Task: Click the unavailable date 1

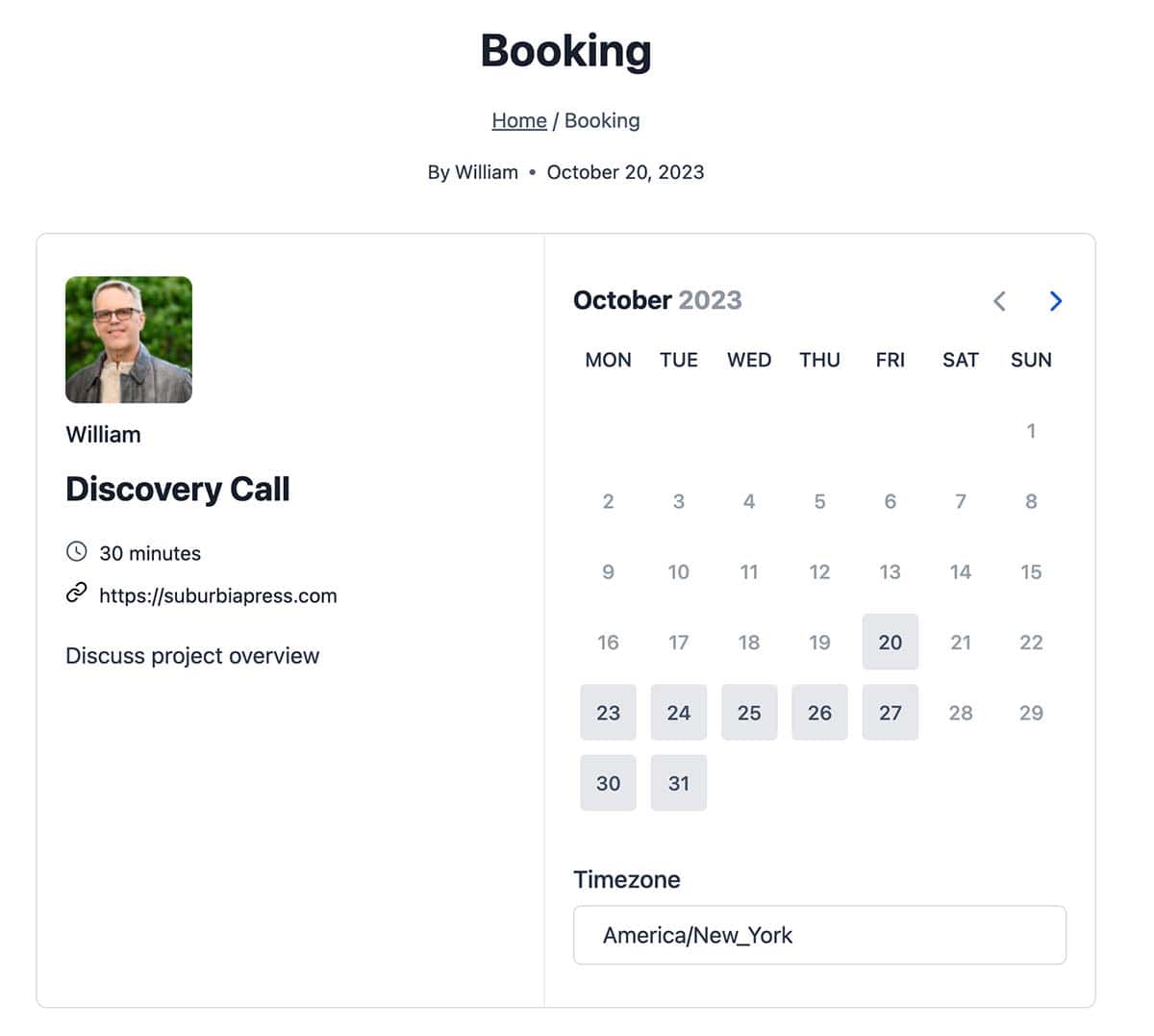Action: pyautogui.click(x=1031, y=431)
